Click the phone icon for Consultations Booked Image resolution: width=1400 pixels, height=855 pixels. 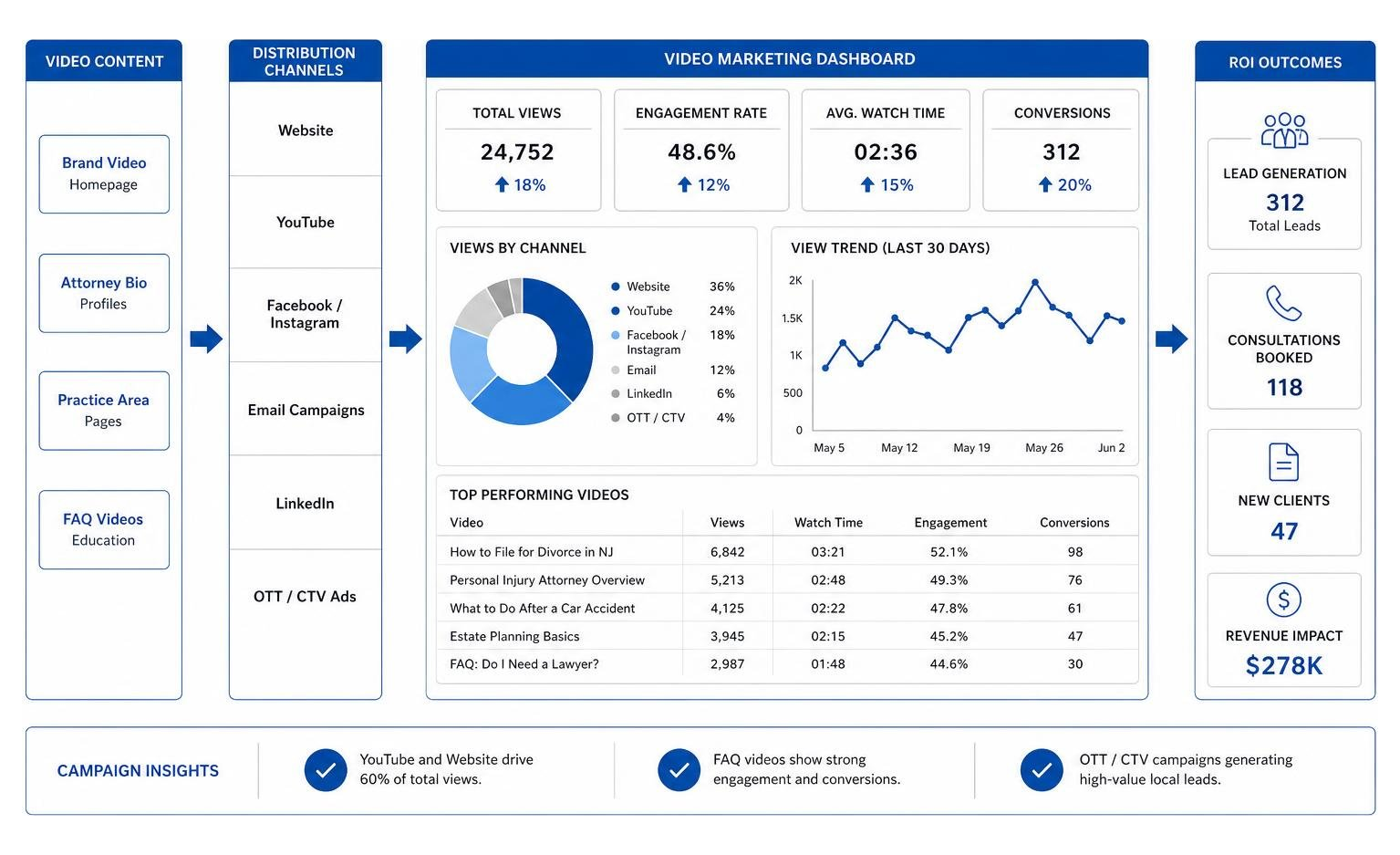pos(1283,303)
